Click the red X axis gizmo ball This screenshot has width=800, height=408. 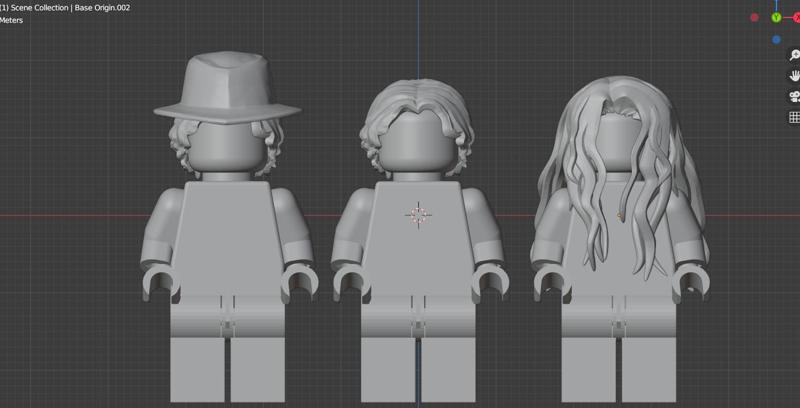[x=796, y=18]
